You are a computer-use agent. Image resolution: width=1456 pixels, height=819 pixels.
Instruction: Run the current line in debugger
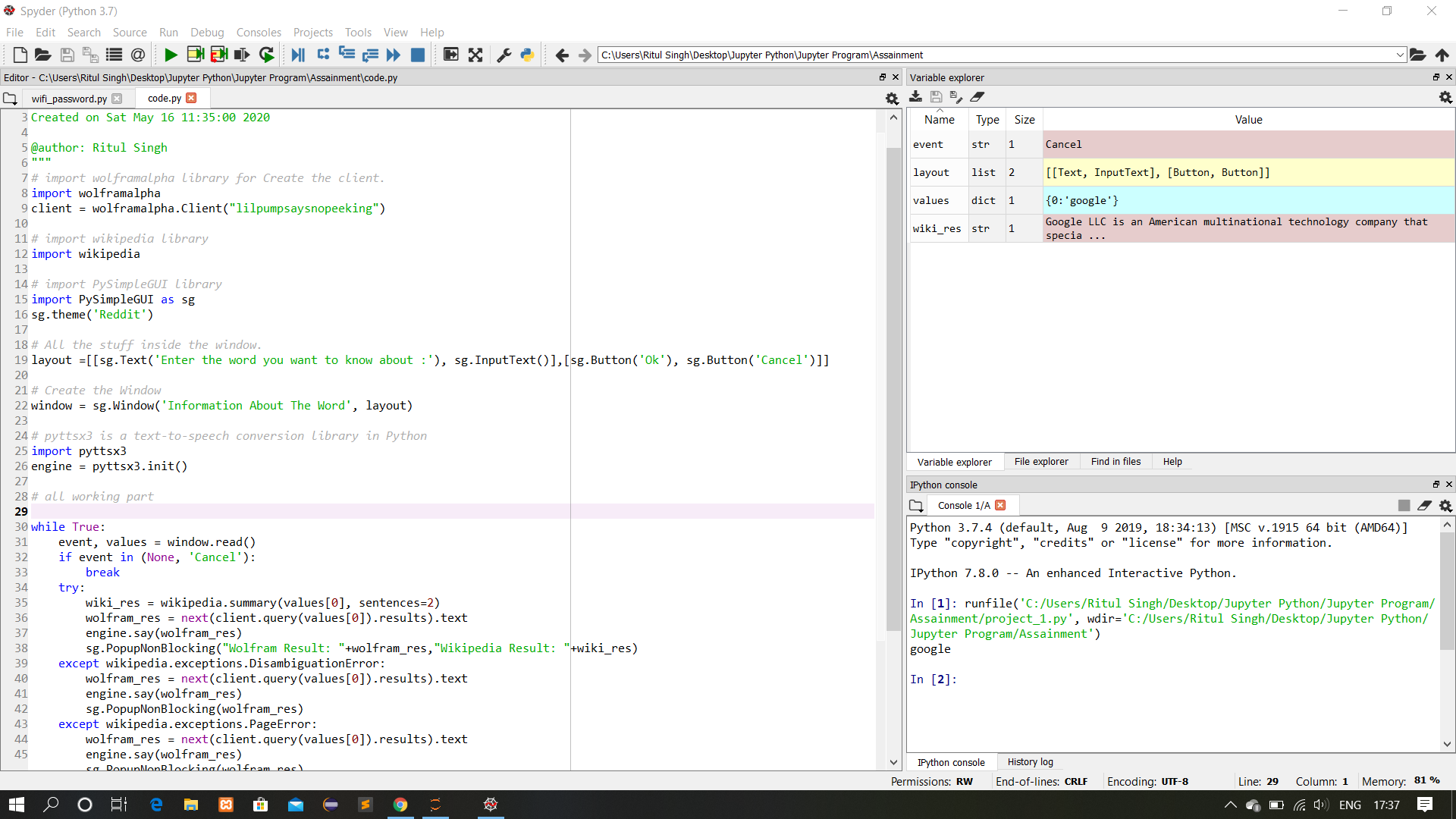click(323, 55)
